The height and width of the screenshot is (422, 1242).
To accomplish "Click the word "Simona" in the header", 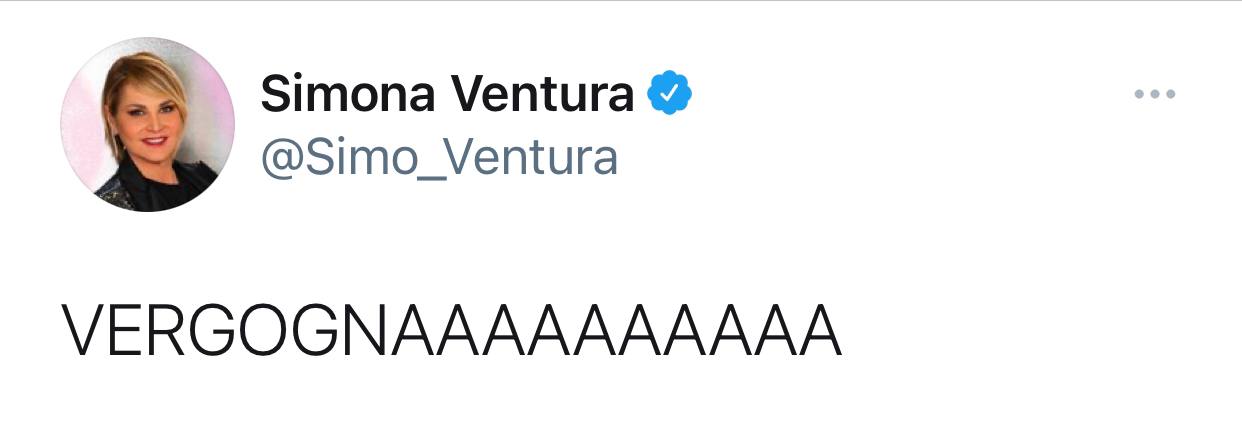I will tap(348, 95).
